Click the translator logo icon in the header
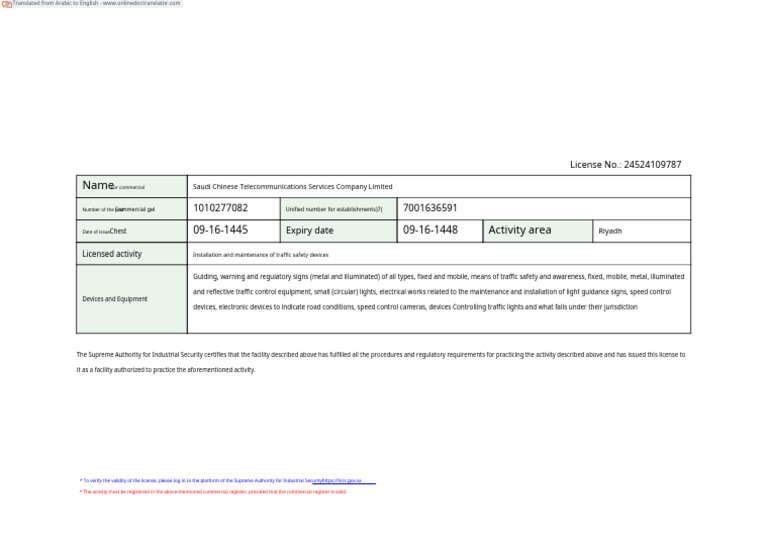This screenshot has height=543, width=768. [x=6, y=4]
